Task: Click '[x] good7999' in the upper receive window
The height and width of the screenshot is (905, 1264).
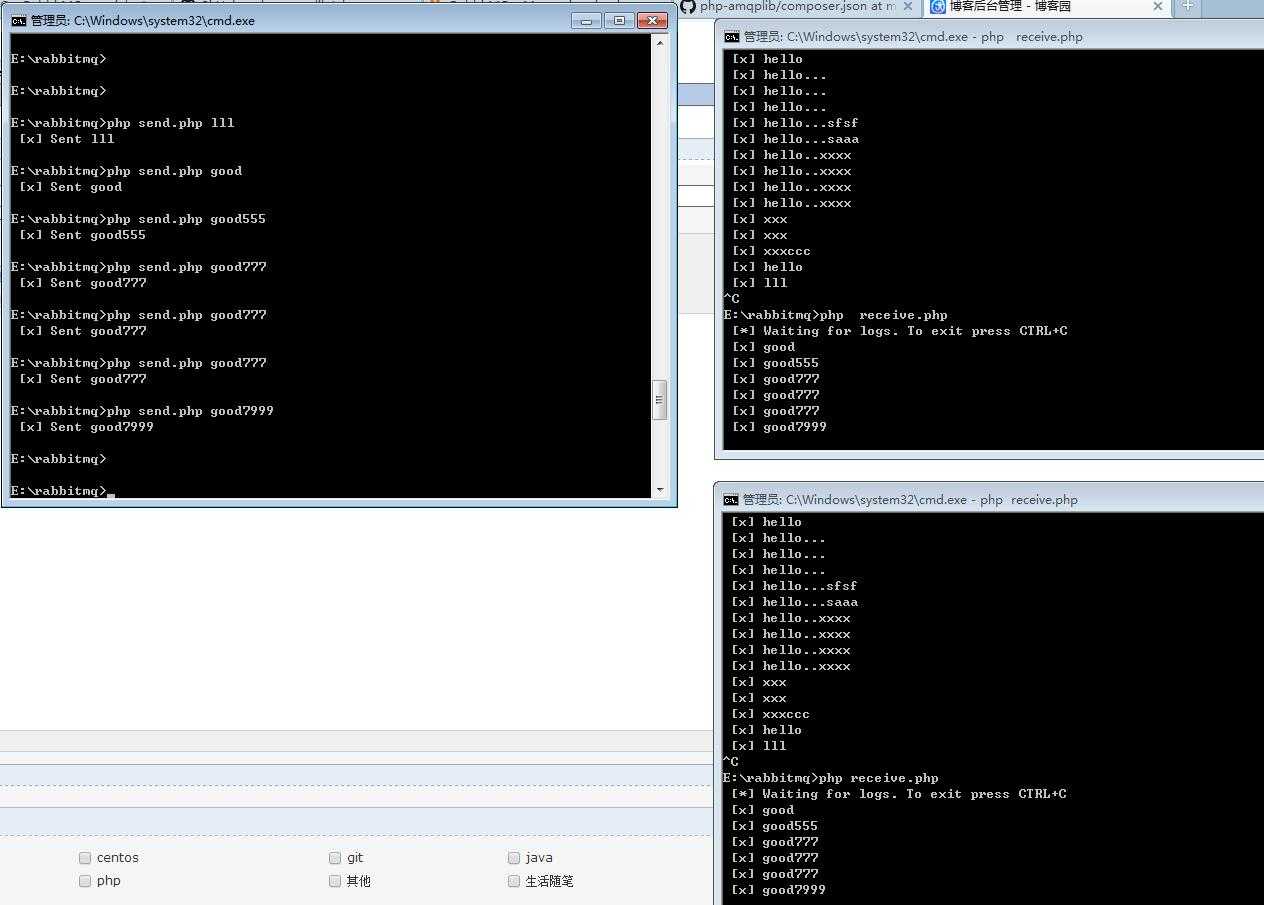Action: pos(779,427)
